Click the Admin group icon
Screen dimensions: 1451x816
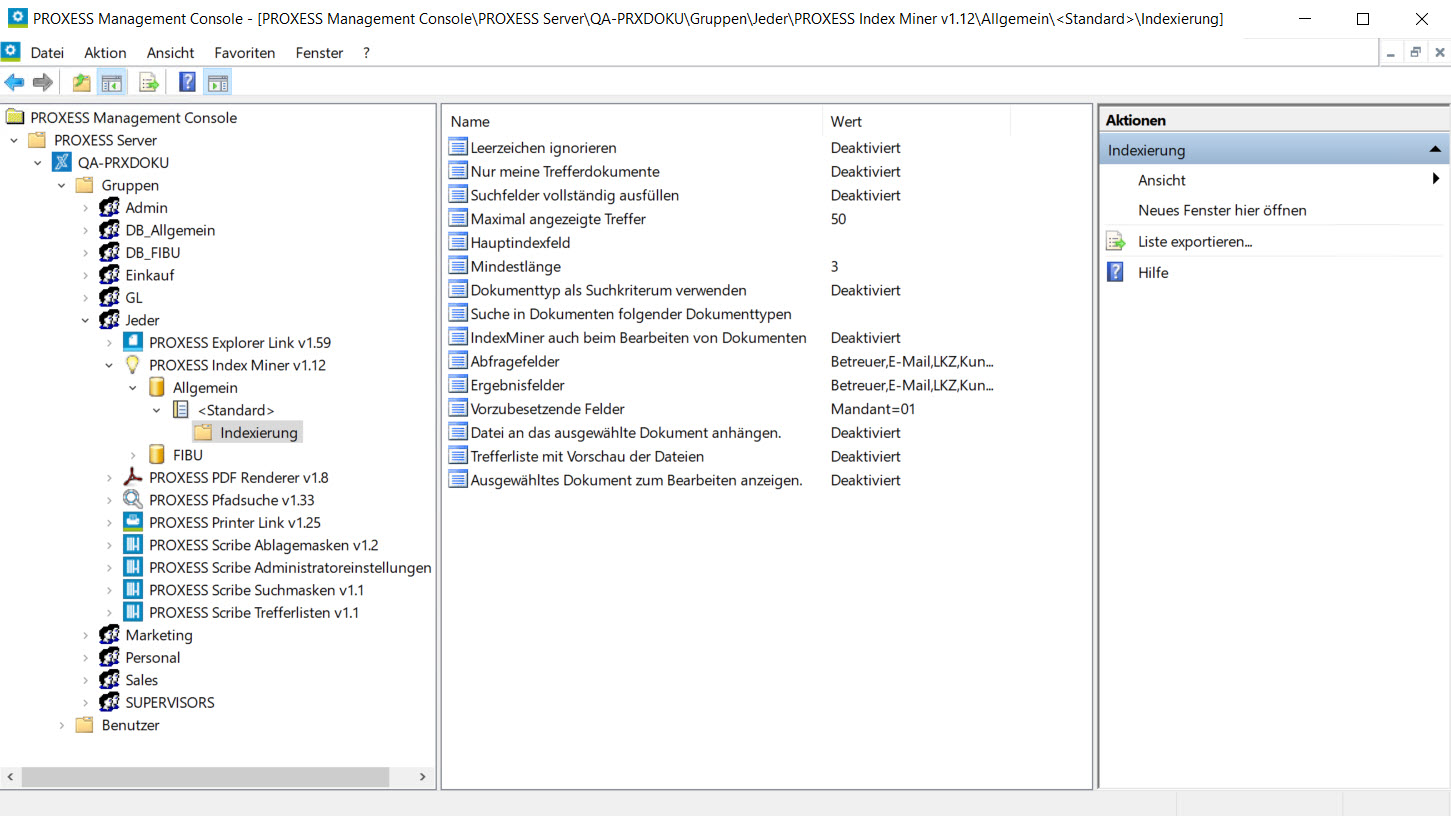[x=109, y=207]
